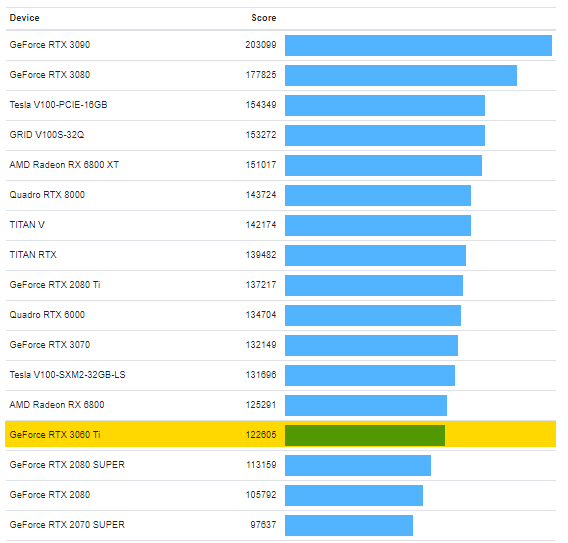Screen dimensions: 568x543
Task: Select the TITAN RTX device name
Action: pos(33,255)
